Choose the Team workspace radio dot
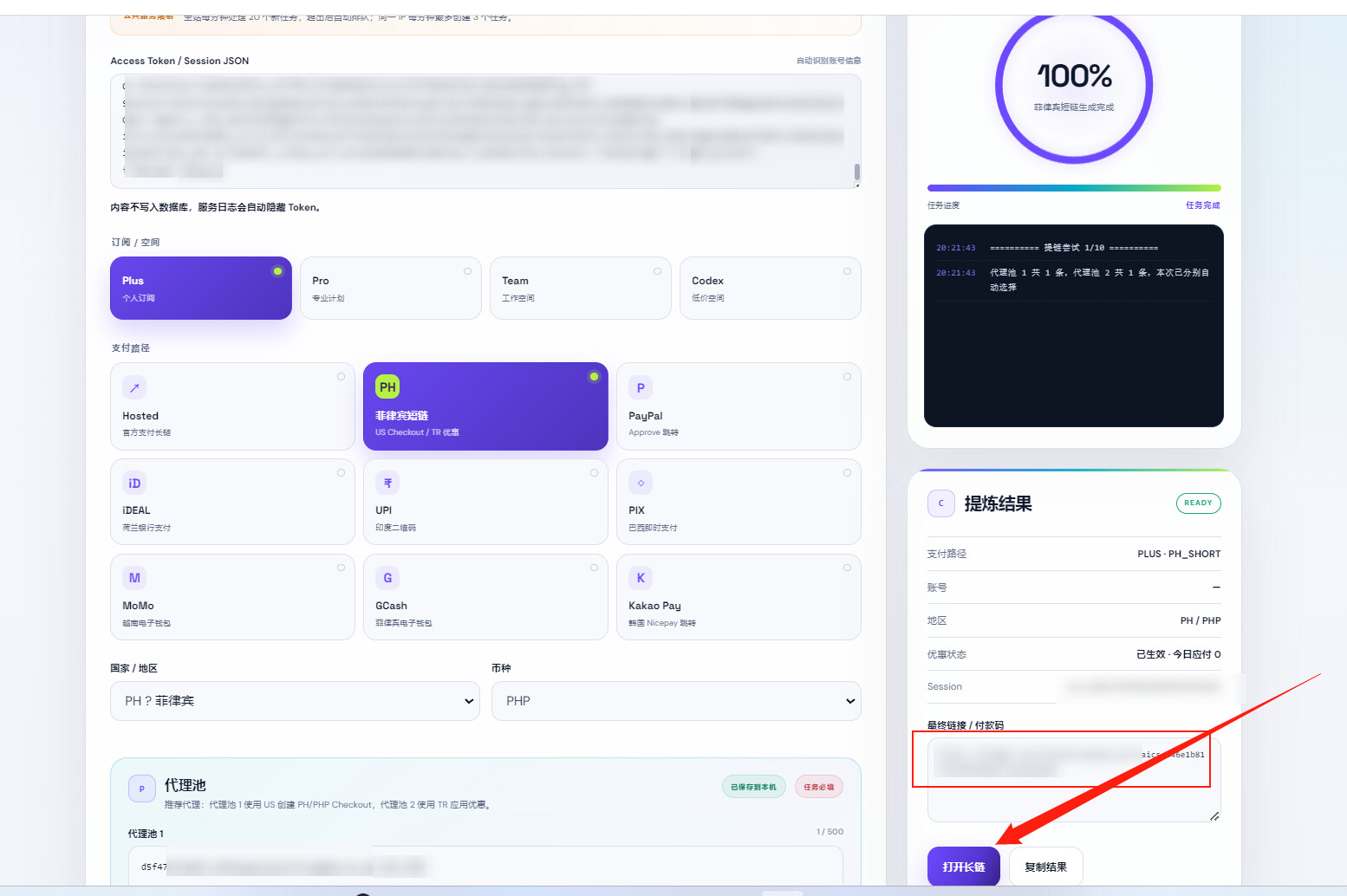This screenshot has width=1347, height=896. tap(657, 271)
